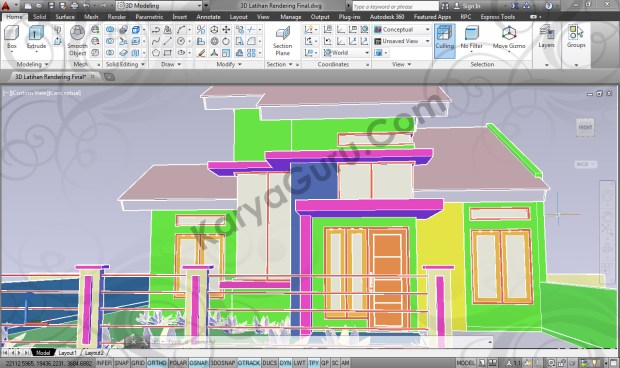Click the Print icon in quick access toolbar
This screenshot has width=620, height=368.
pyautogui.click(x=75, y=6)
